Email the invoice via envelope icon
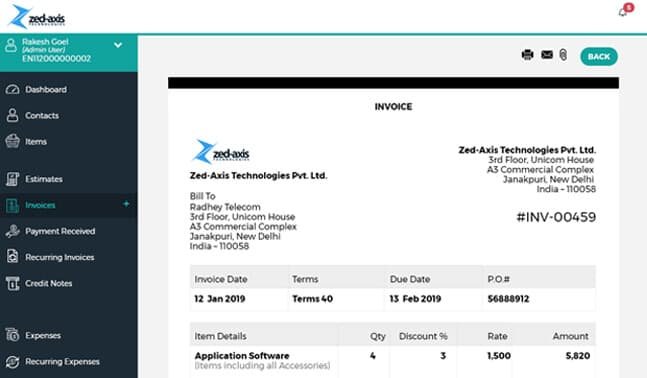 coord(547,54)
